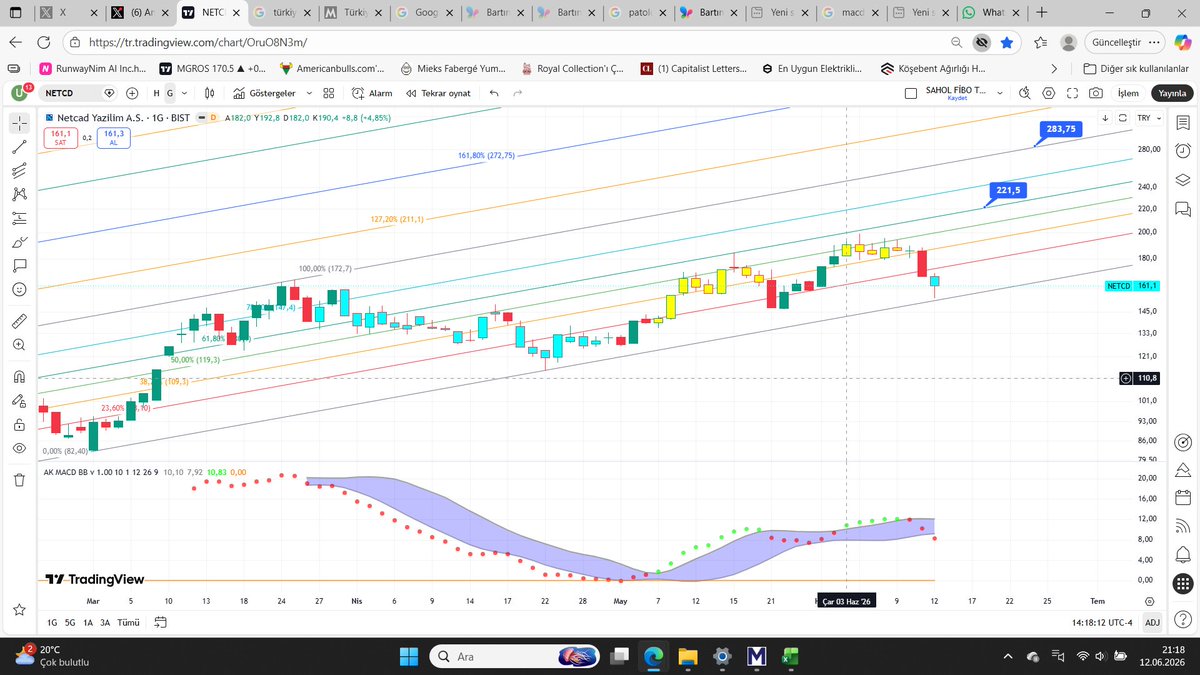
Task: Select the 1A date range
Action: (x=87, y=622)
